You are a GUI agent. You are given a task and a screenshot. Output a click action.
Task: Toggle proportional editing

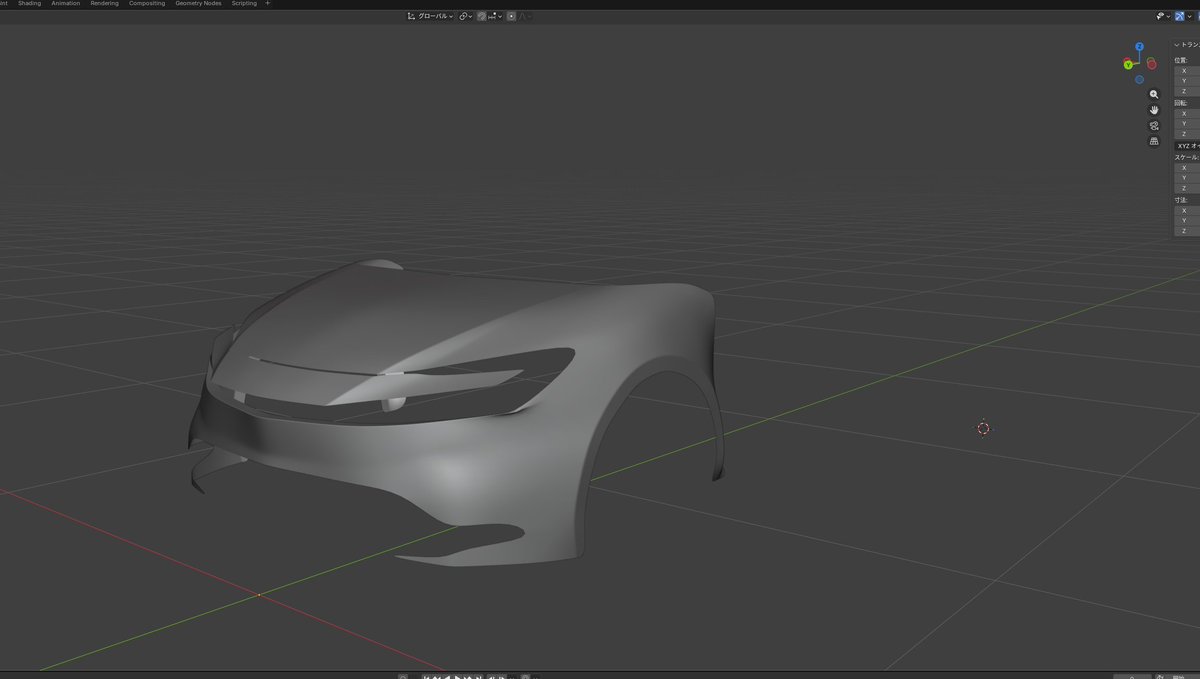tap(511, 16)
